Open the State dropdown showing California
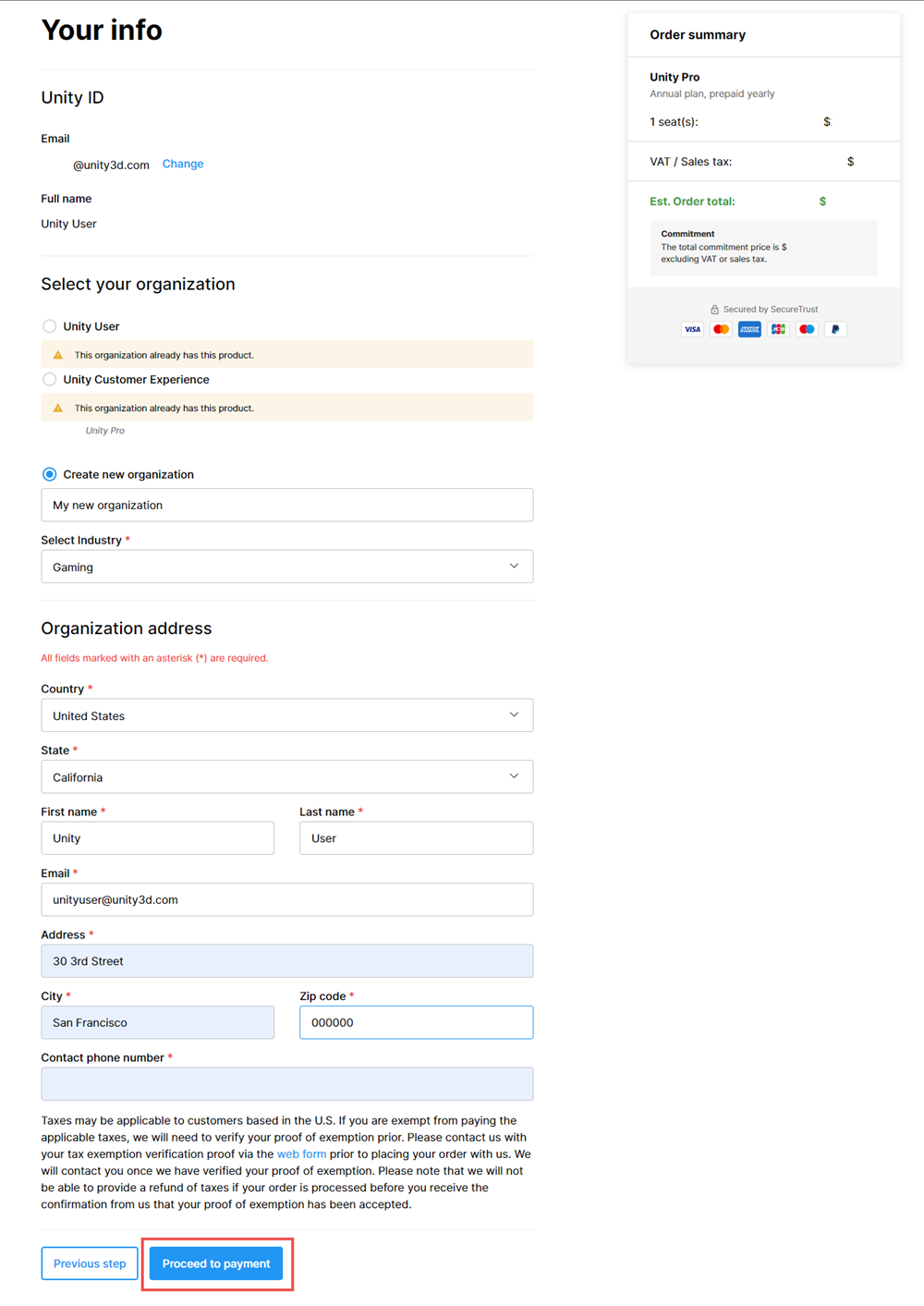The image size is (924, 1306). [x=286, y=777]
